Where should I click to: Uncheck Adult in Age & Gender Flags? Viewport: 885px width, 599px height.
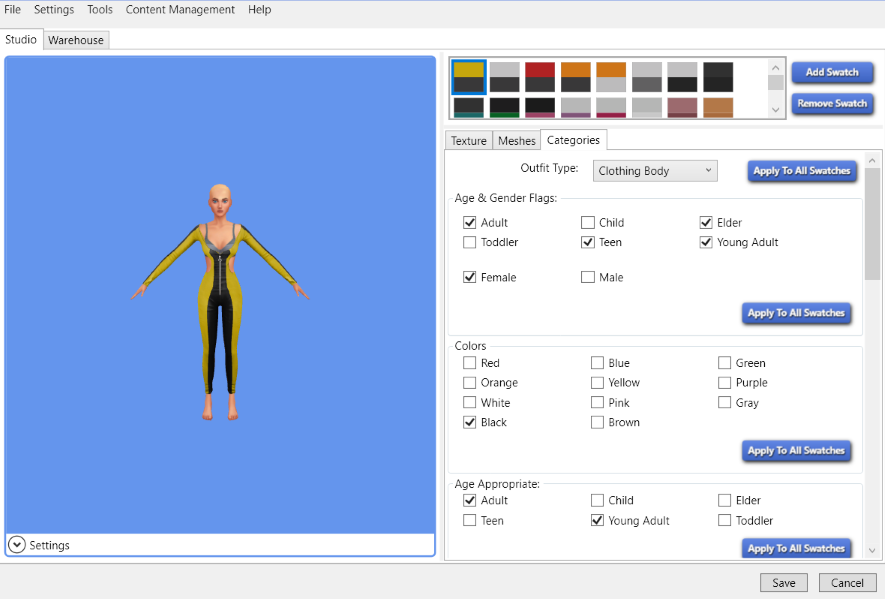coord(470,222)
